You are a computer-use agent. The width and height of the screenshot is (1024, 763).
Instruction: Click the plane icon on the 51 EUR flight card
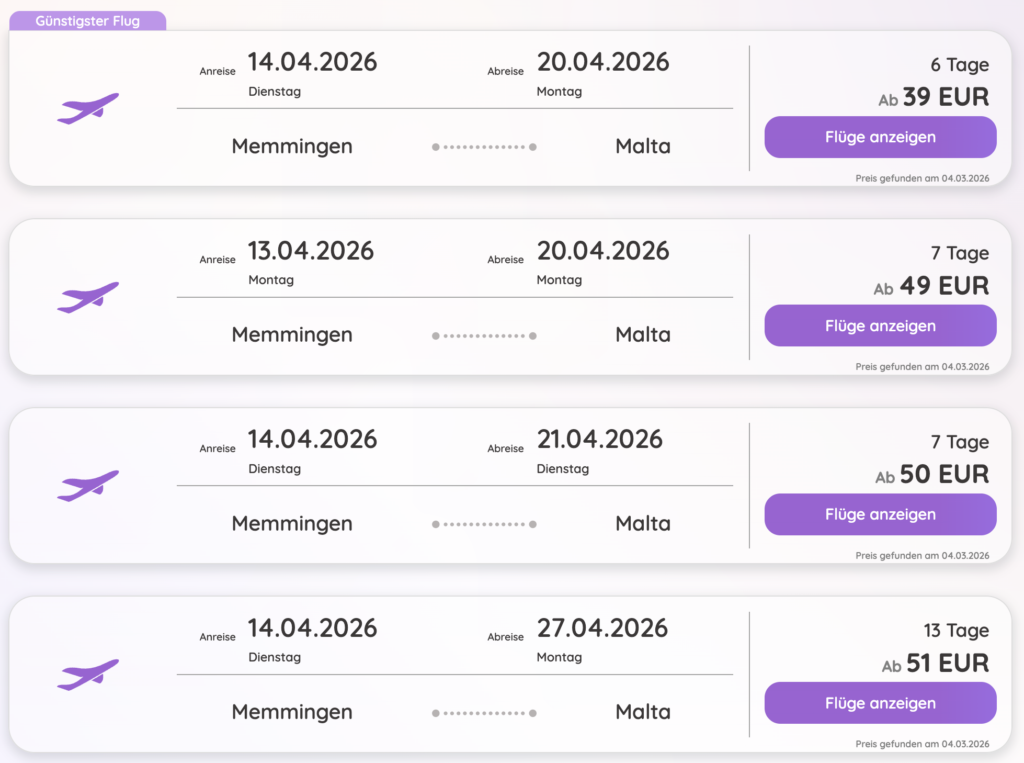(x=88, y=674)
